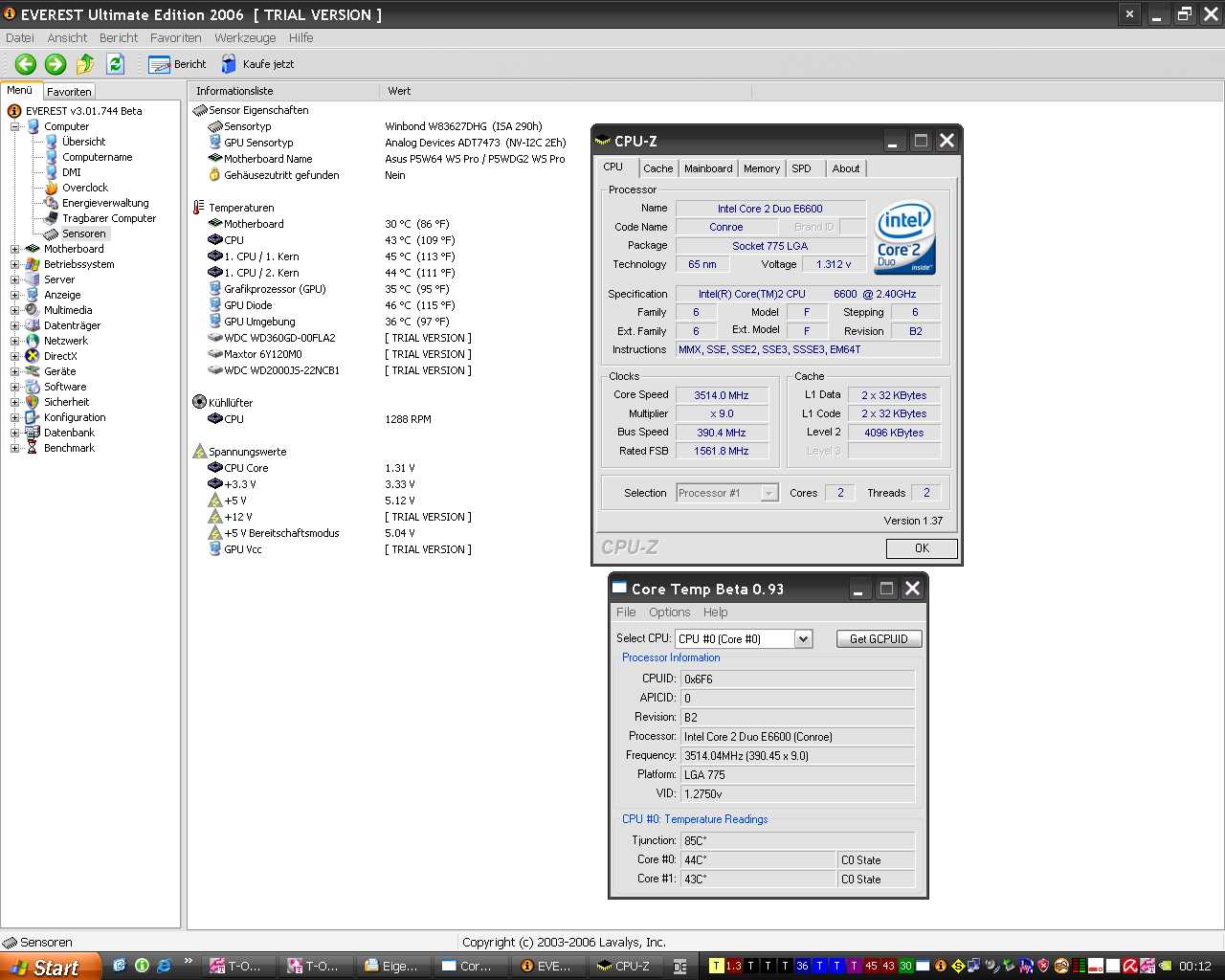This screenshot has width=1225, height=980.
Task: Open Options menu in Core Temp
Action: (x=669, y=612)
